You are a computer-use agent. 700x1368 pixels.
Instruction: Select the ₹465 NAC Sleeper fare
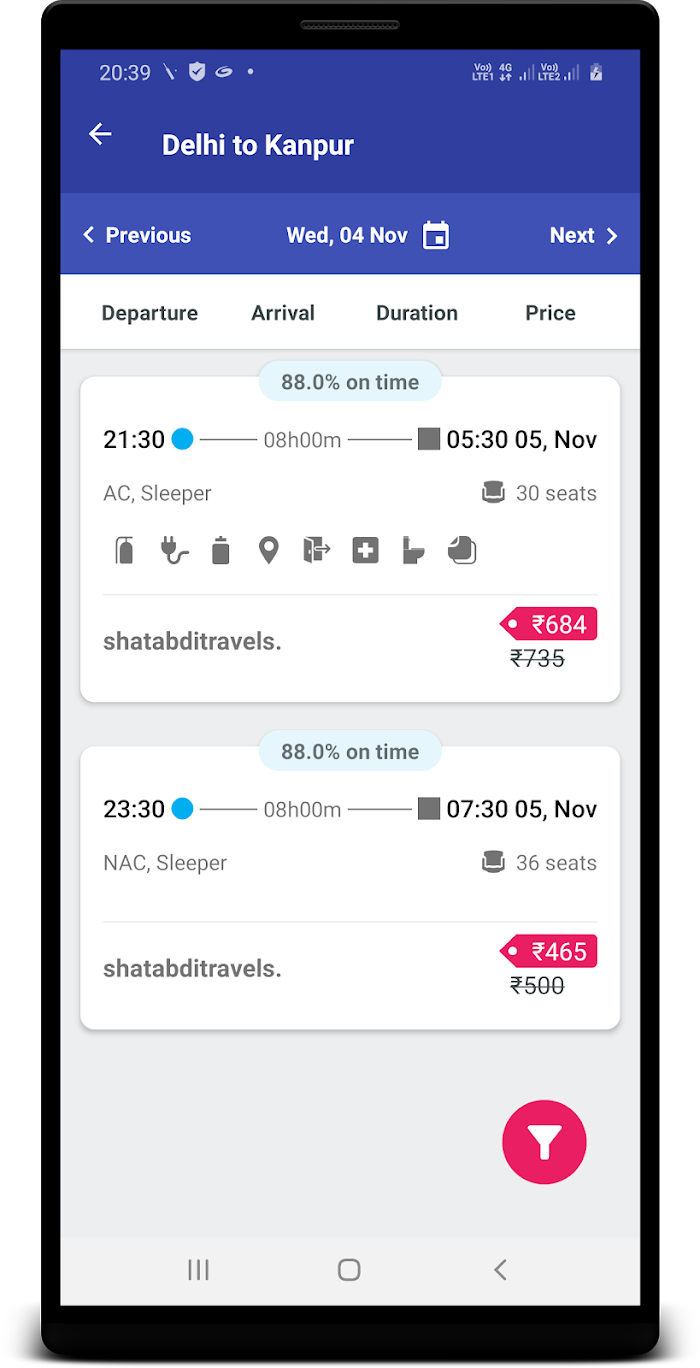[x=549, y=951]
